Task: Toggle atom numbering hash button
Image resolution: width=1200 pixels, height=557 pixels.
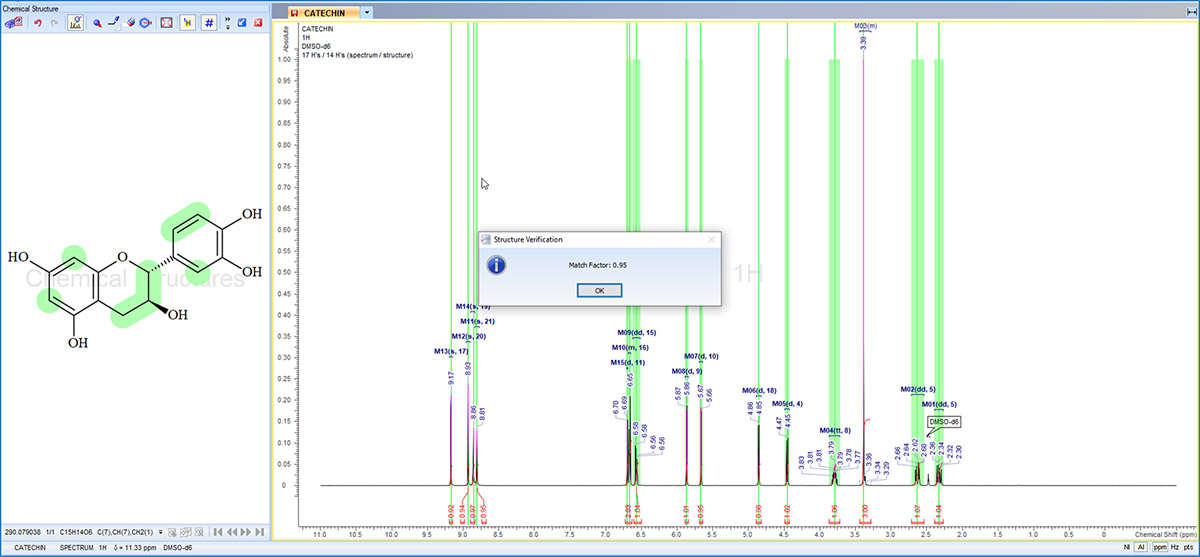Action: tap(208, 22)
